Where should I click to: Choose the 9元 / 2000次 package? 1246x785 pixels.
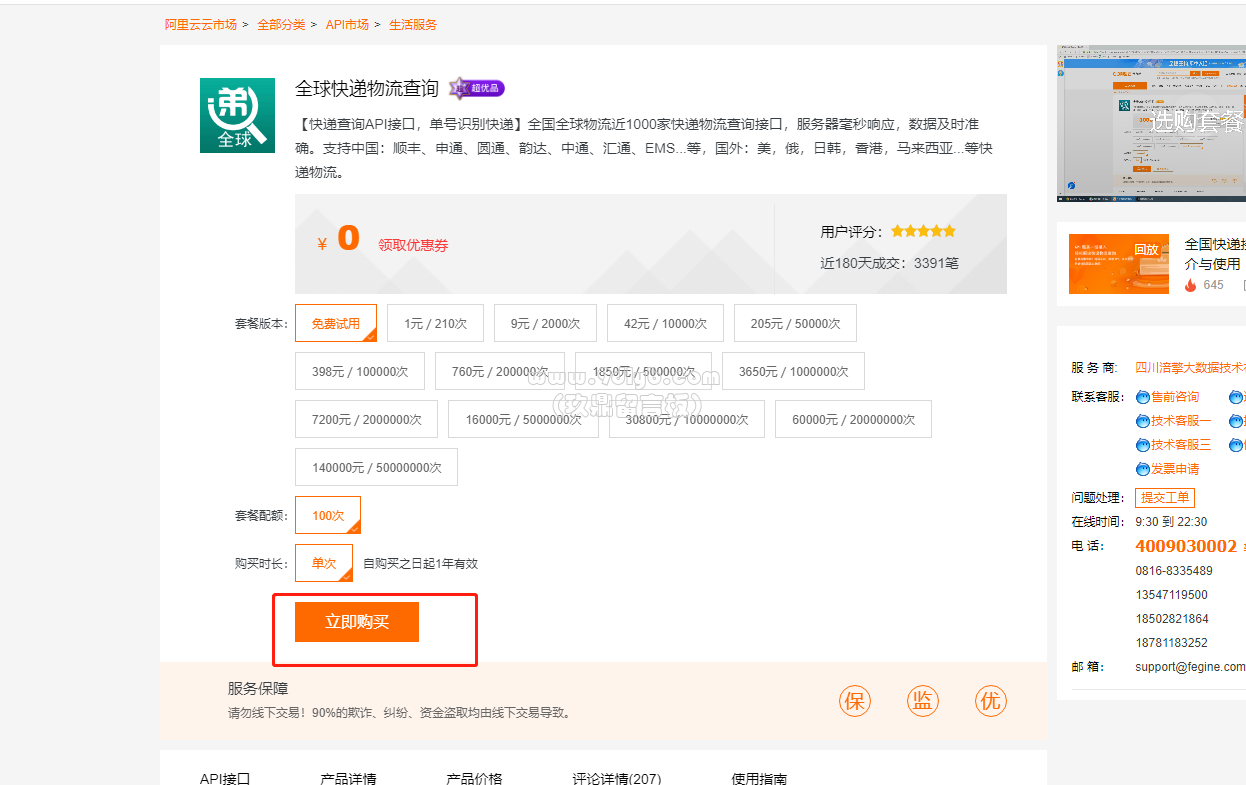[x=545, y=323]
